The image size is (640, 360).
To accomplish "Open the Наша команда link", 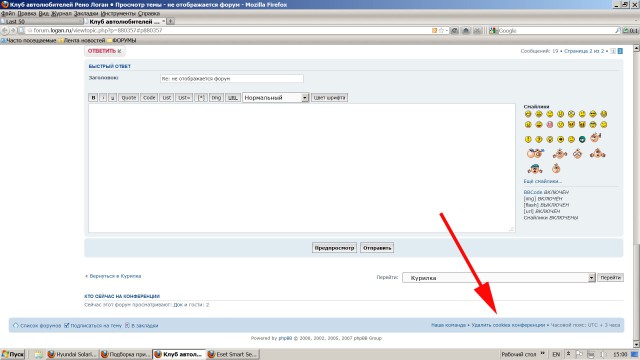I will coord(448,325).
